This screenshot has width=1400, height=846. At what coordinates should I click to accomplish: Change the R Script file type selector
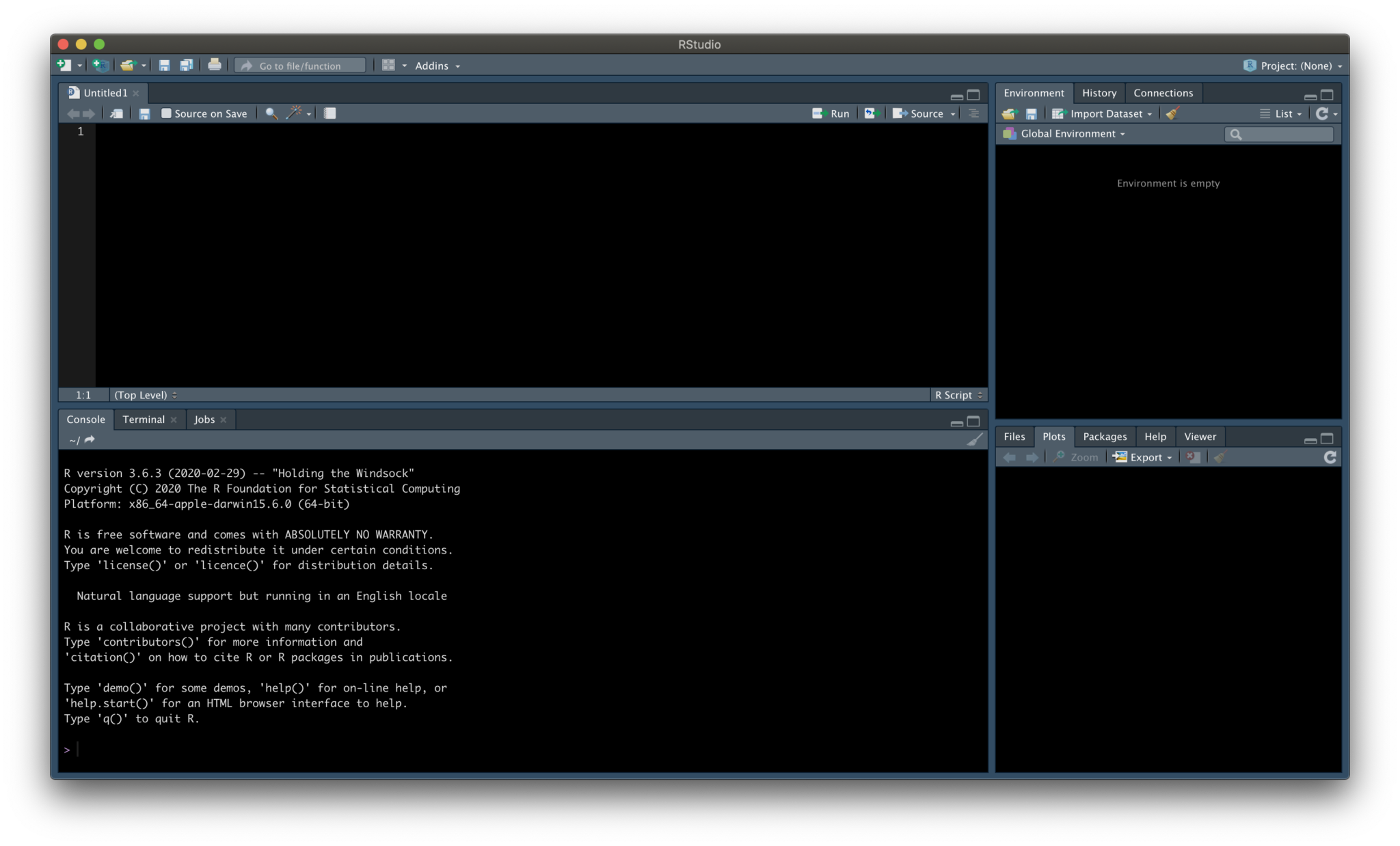click(x=958, y=395)
